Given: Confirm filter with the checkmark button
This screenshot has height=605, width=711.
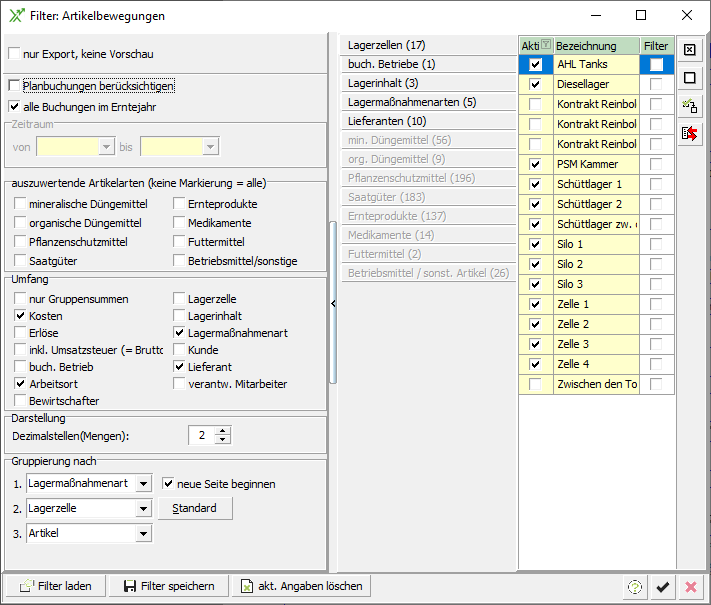Looking at the screenshot, I should click(662, 587).
